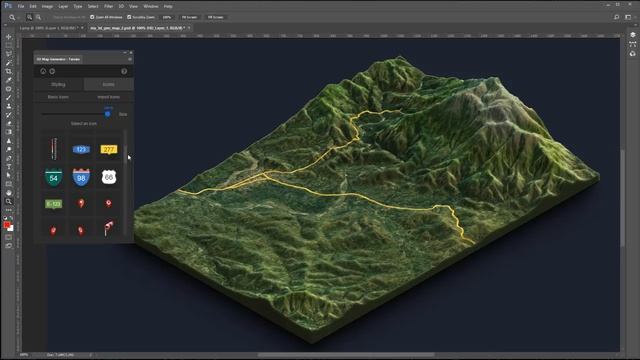Select the Path Selection tool
Viewport: 640px width, 360px height.
coord(9,175)
